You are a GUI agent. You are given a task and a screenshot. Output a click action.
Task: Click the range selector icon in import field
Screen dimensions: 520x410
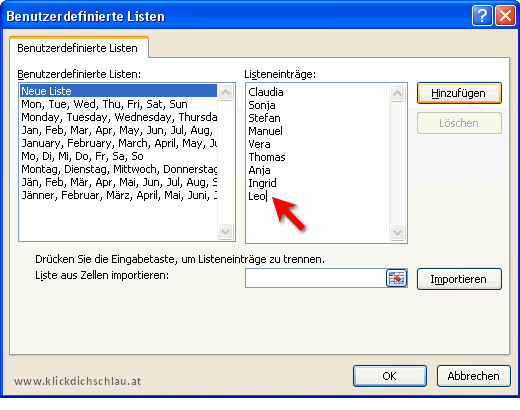pyautogui.click(x=396, y=278)
